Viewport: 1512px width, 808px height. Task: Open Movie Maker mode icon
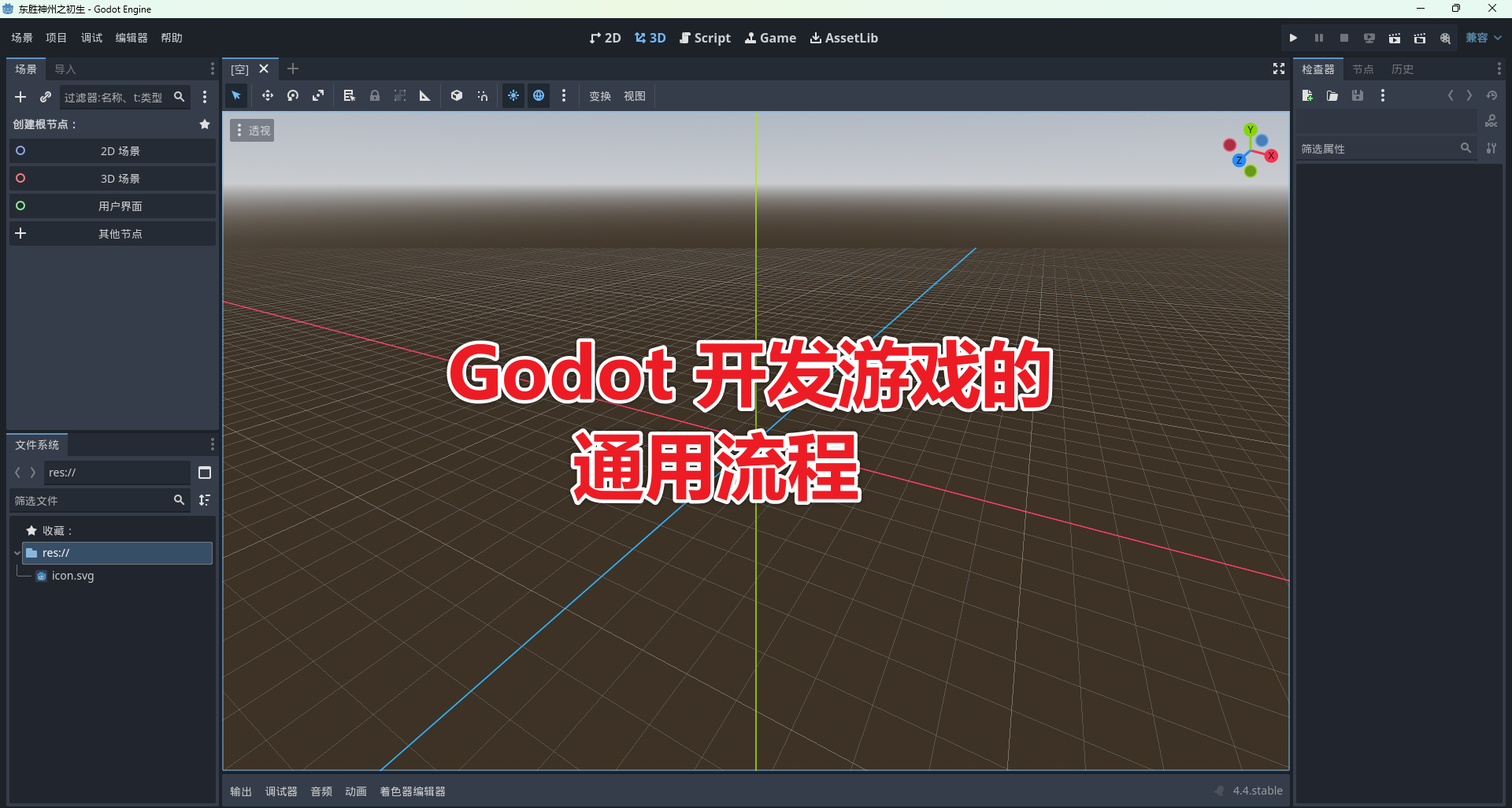click(1445, 38)
